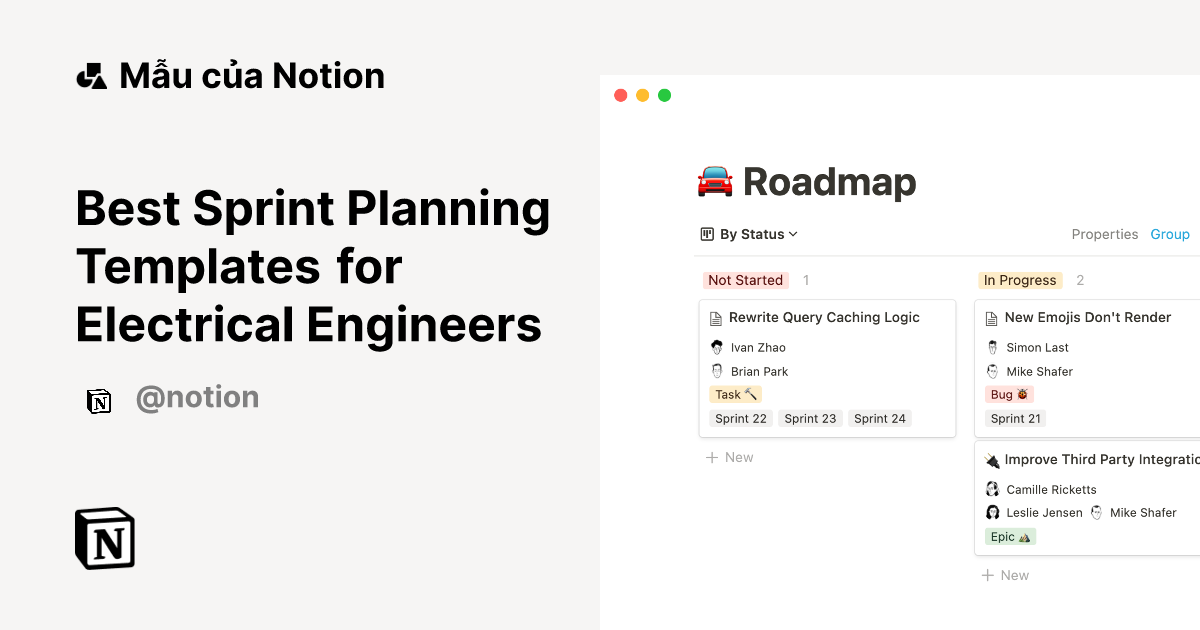Click the large Notion logo at bottom left
The width and height of the screenshot is (1200, 630).
click(105, 538)
